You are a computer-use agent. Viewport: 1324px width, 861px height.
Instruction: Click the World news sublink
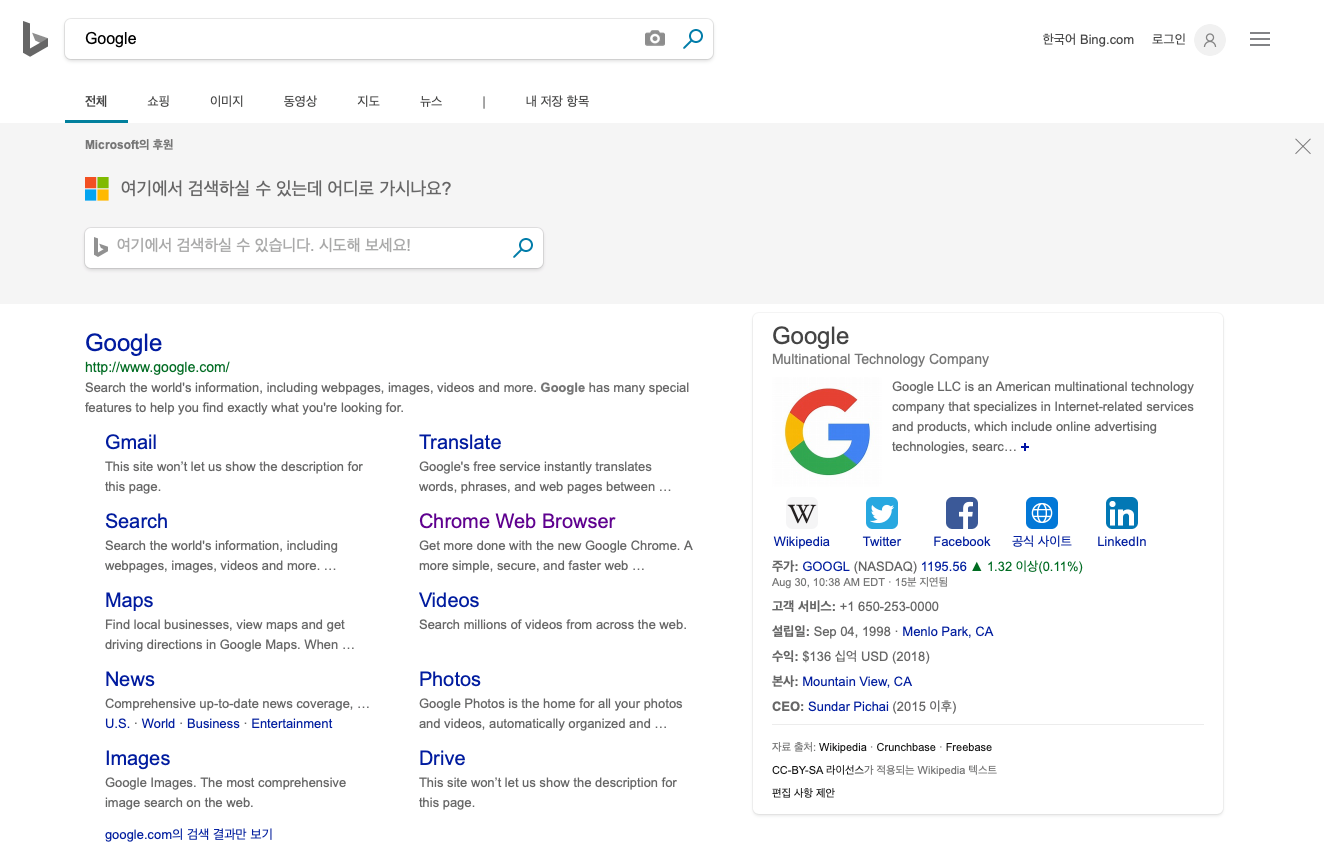(158, 724)
